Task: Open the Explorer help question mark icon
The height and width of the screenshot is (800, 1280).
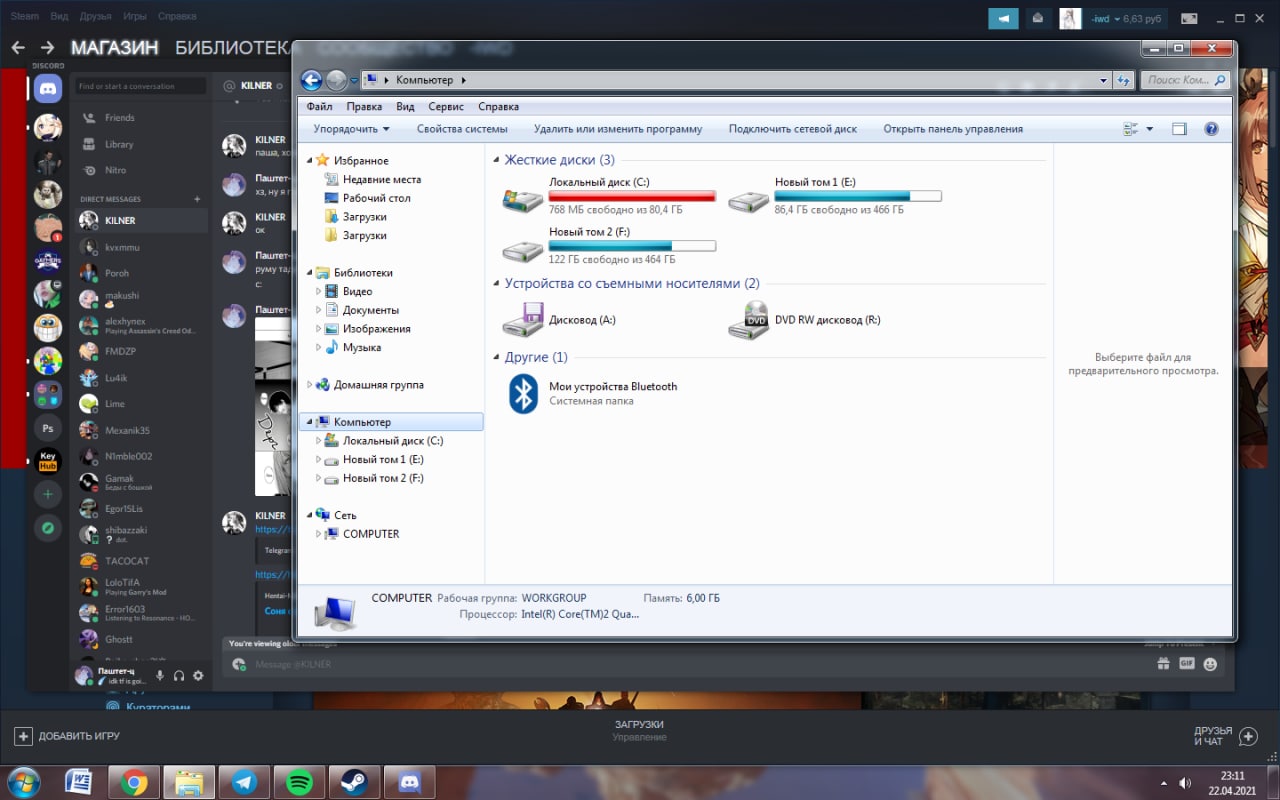Action: 1211,129
